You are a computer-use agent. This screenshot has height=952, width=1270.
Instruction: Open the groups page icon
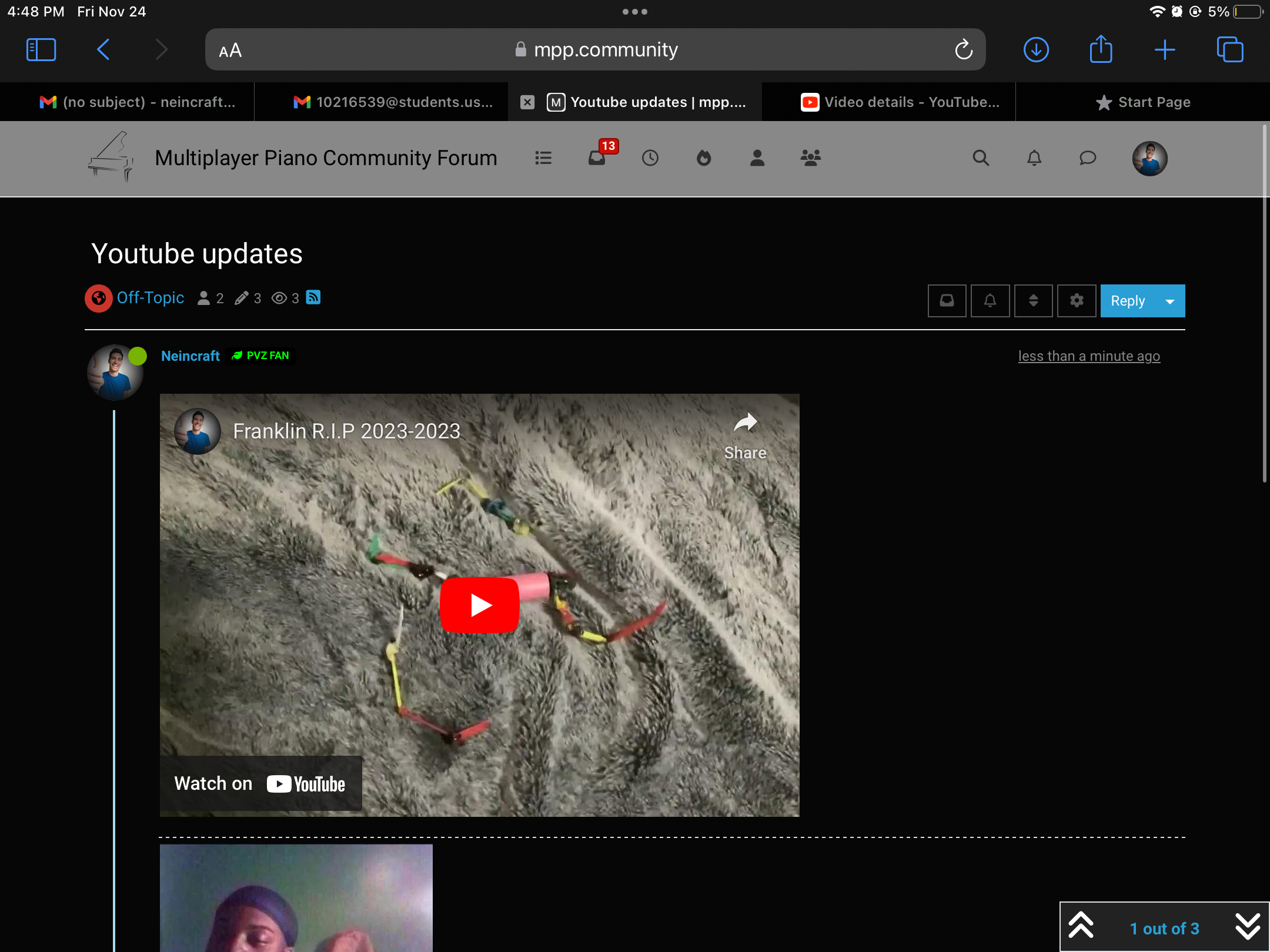tap(811, 158)
